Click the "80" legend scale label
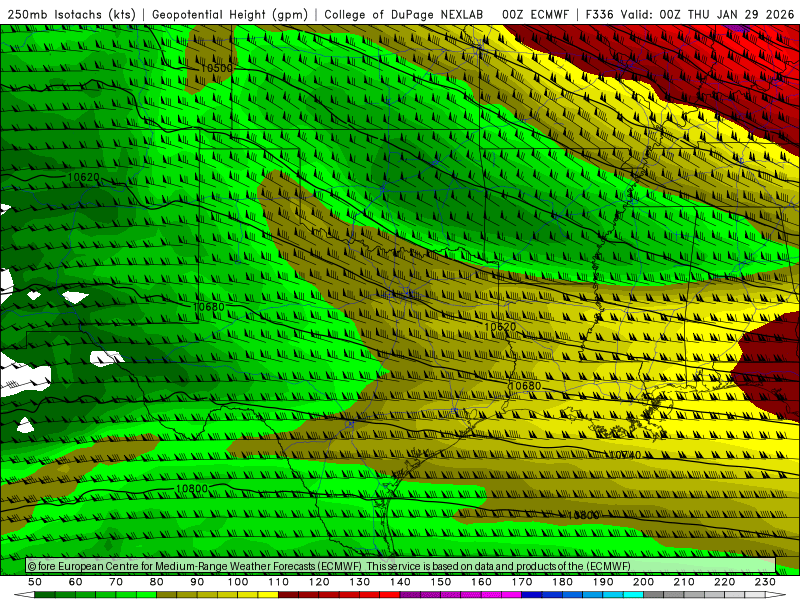The width and height of the screenshot is (800, 600). (x=157, y=582)
